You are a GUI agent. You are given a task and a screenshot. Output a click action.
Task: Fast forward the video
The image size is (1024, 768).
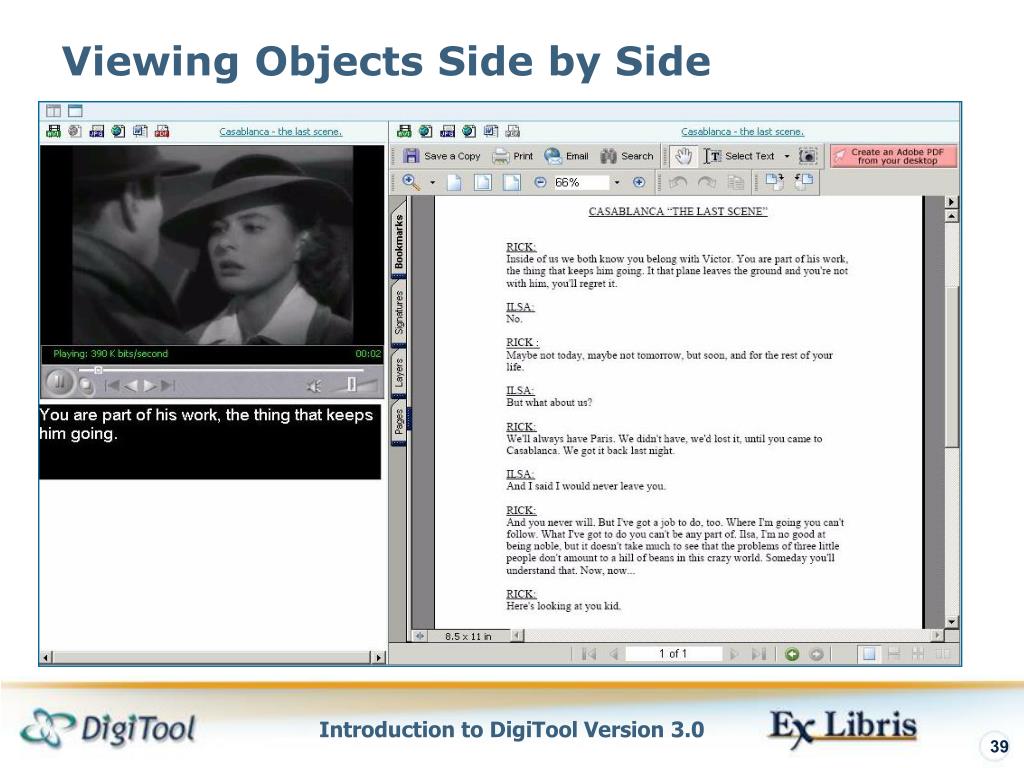[x=150, y=386]
